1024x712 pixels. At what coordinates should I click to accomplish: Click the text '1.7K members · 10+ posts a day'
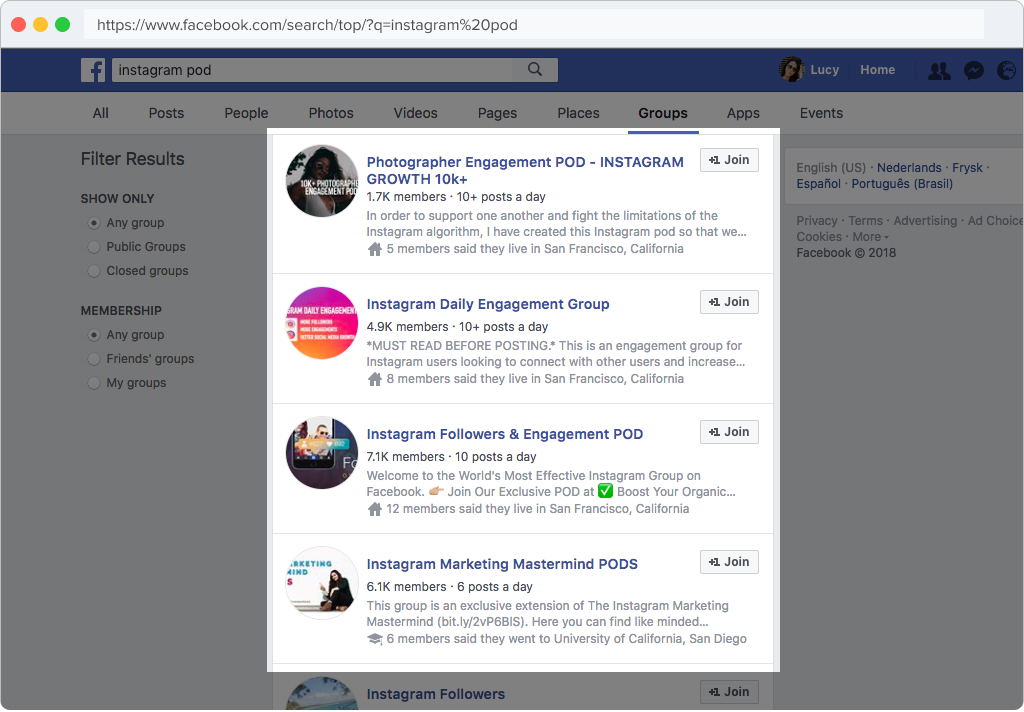(x=456, y=197)
